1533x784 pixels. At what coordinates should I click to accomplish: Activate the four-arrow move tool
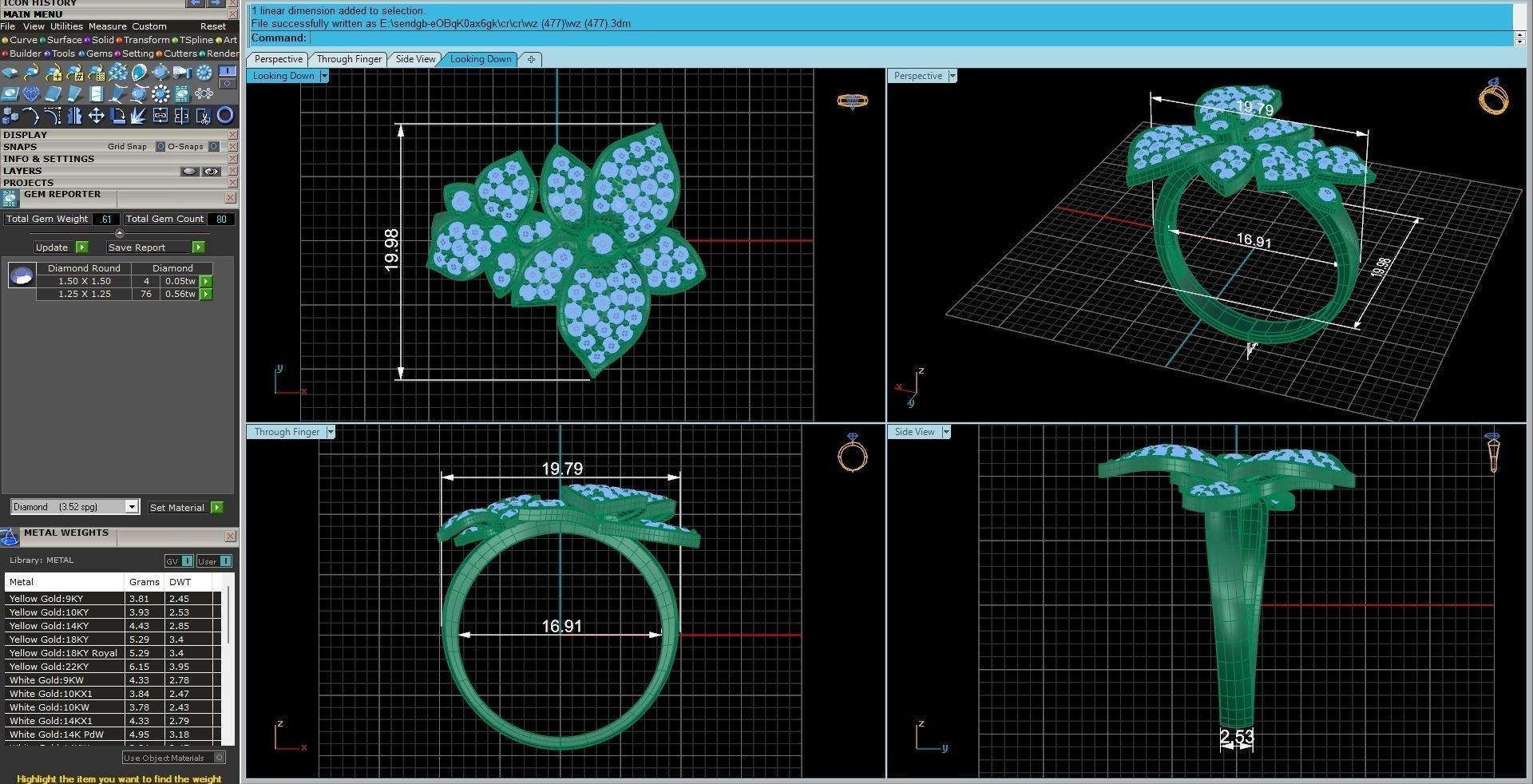pyautogui.click(x=97, y=116)
